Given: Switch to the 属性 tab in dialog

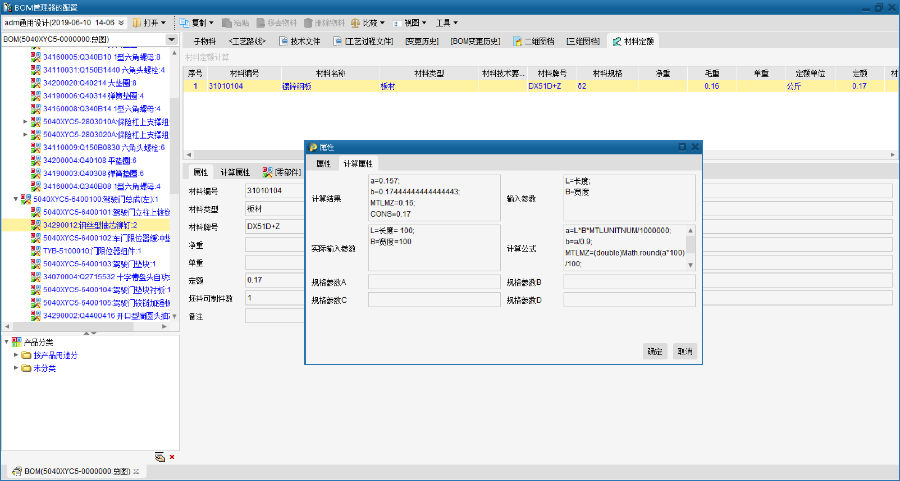Looking at the screenshot, I should [x=323, y=163].
